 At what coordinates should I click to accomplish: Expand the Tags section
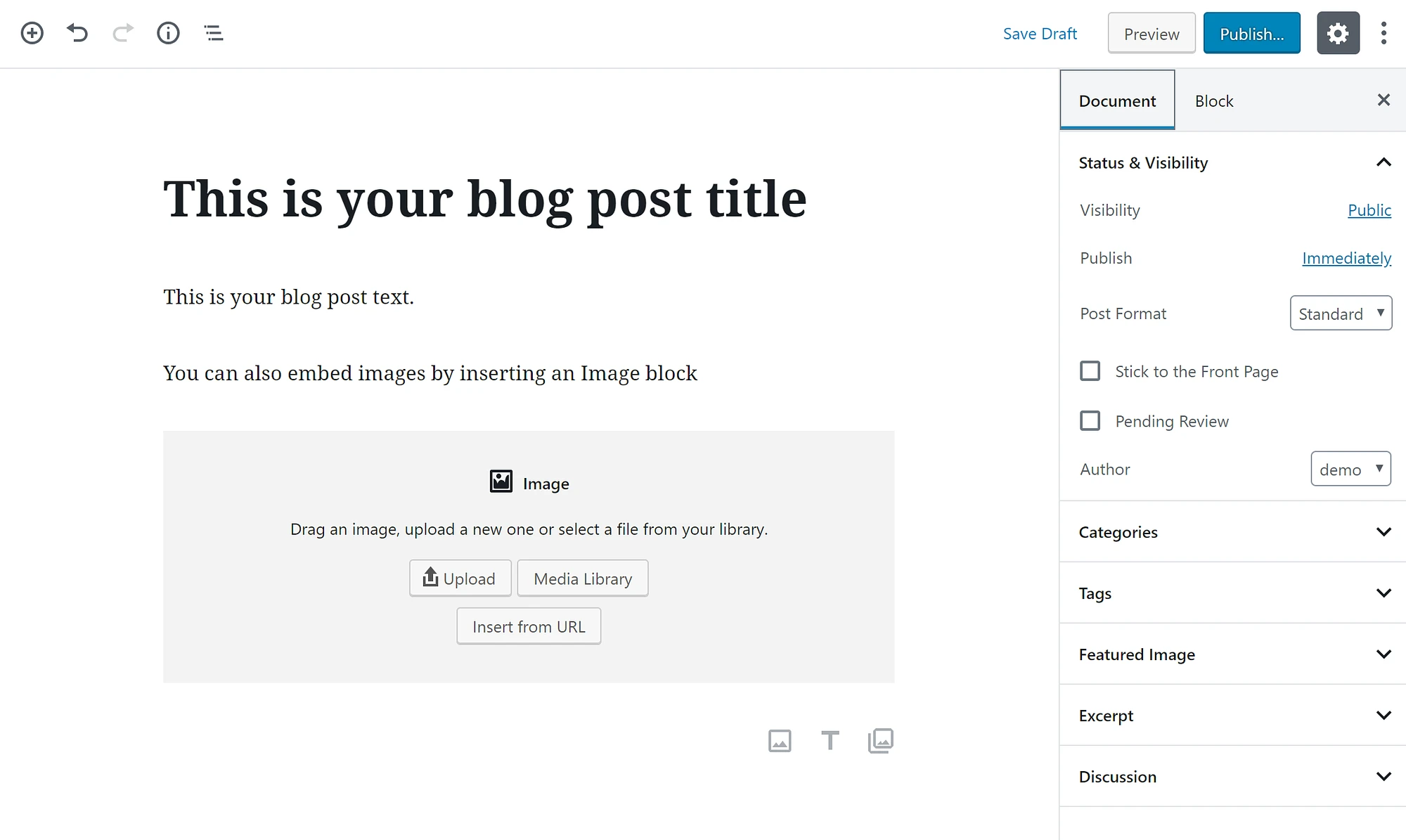(1383, 593)
